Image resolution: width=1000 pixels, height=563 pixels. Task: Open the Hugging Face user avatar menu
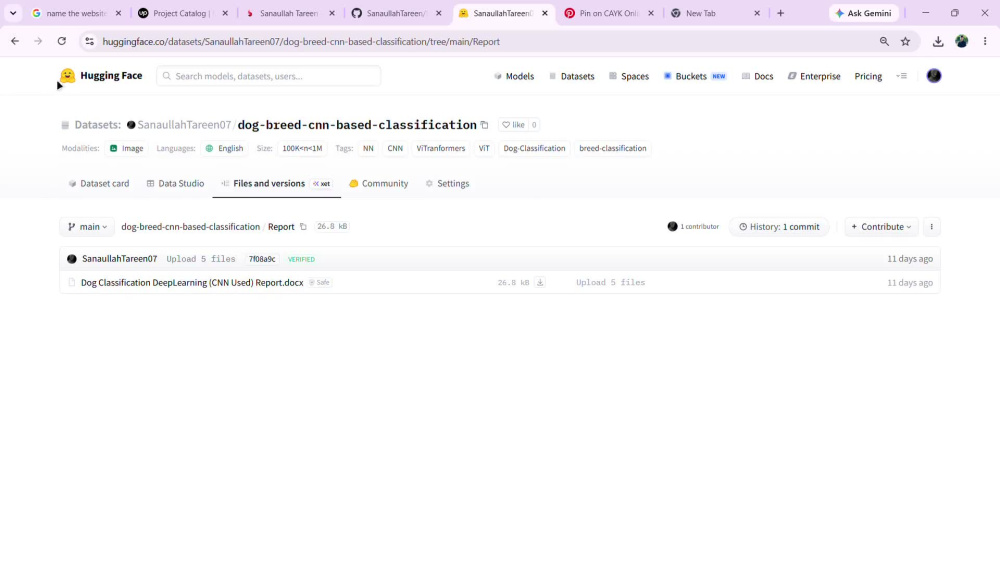pyautogui.click(x=934, y=76)
